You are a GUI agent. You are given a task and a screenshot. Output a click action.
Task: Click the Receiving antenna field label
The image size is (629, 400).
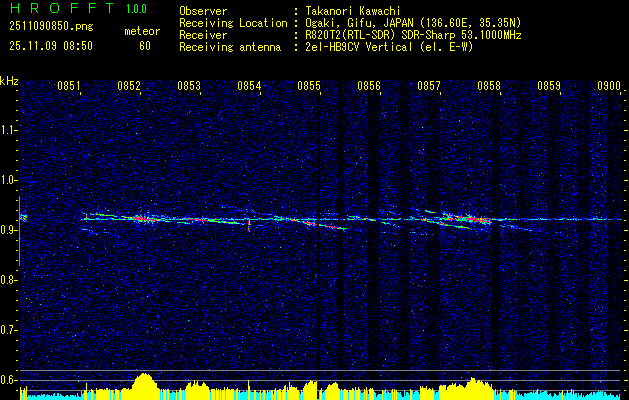click(230, 47)
